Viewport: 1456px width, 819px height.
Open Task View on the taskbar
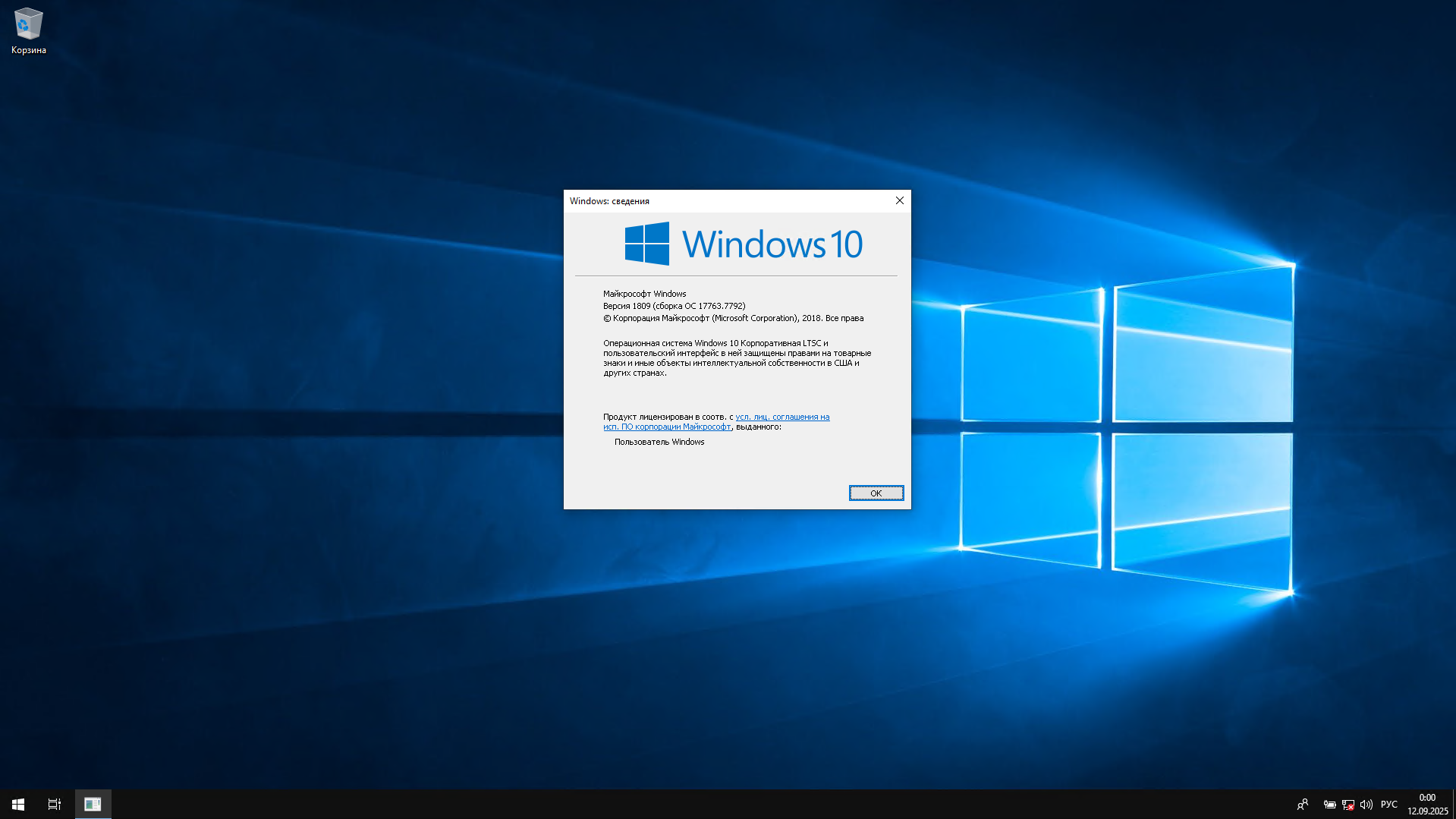pyautogui.click(x=55, y=804)
